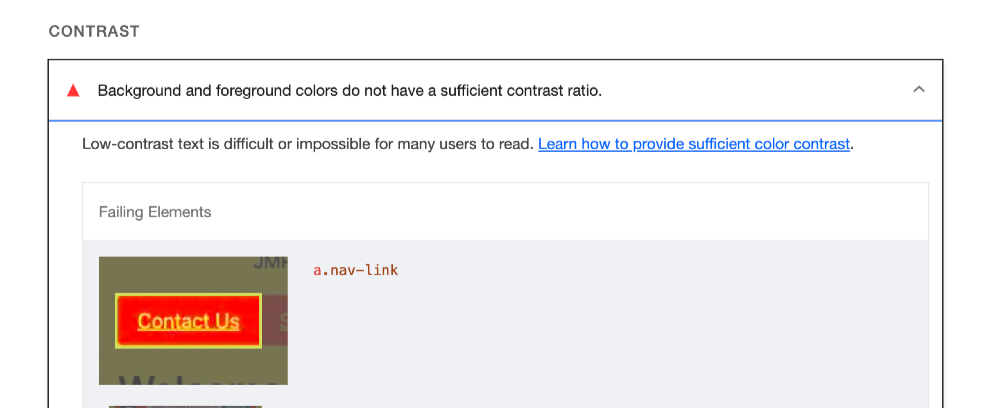Screen dimensions: 1000x408
Task: Open the Contact Us failing element screenshot
Action: 193,320
